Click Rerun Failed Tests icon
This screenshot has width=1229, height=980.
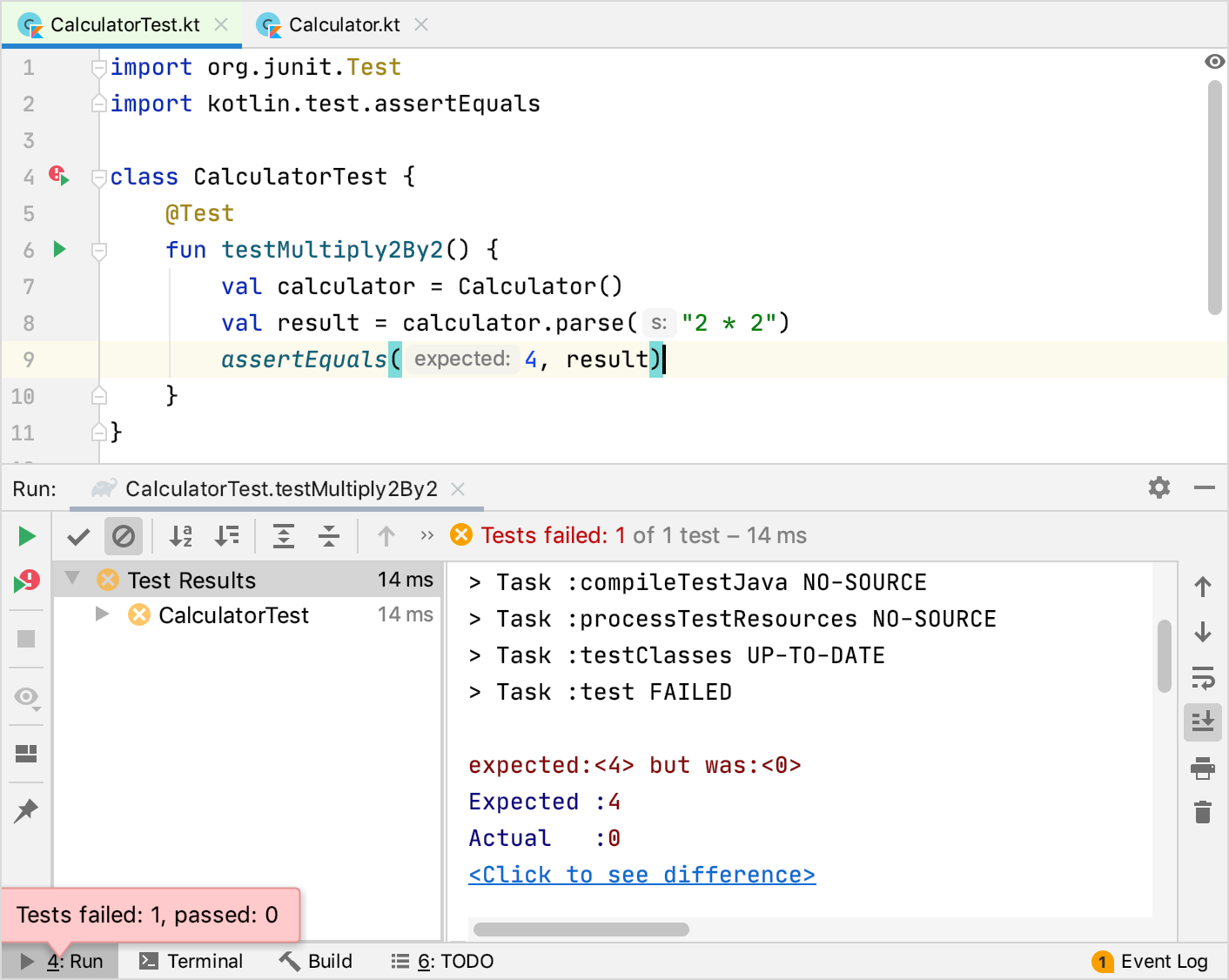[x=27, y=581]
